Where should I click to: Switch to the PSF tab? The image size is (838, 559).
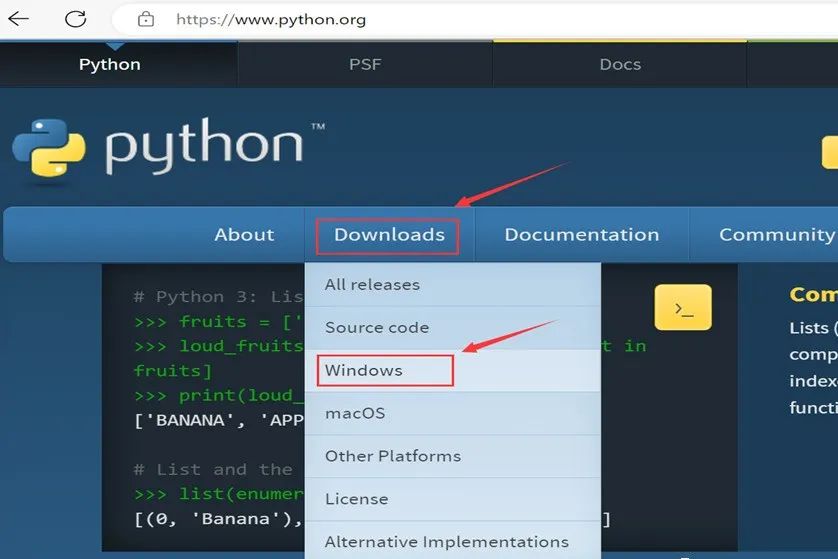pos(365,64)
